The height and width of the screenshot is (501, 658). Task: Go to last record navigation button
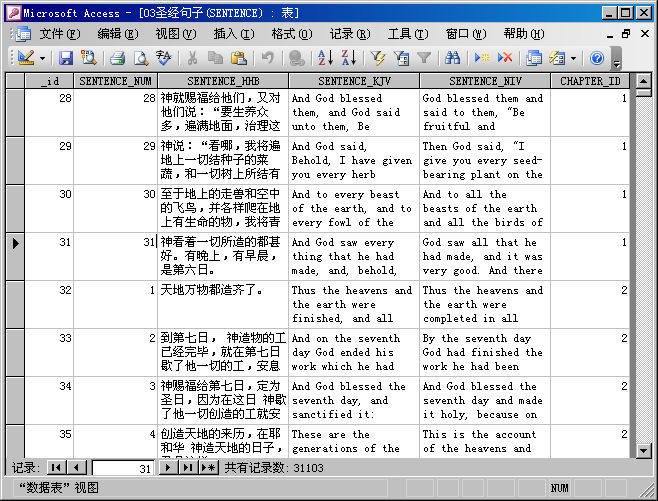point(188,467)
